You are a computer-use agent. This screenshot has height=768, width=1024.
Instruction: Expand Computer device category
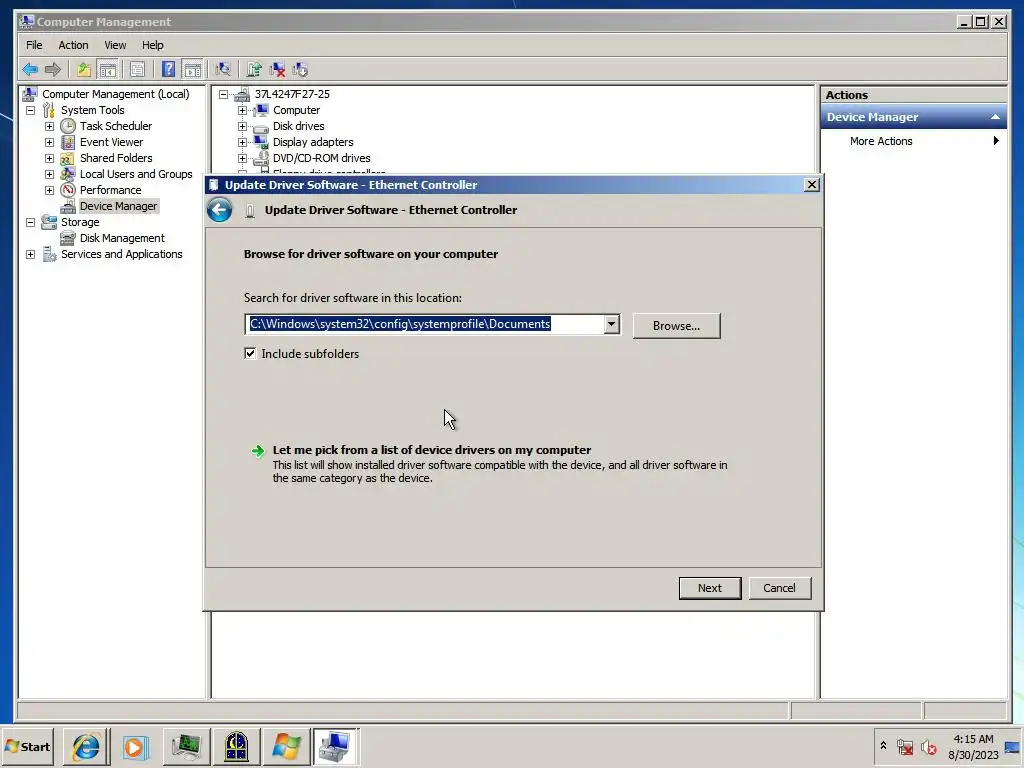(242, 110)
